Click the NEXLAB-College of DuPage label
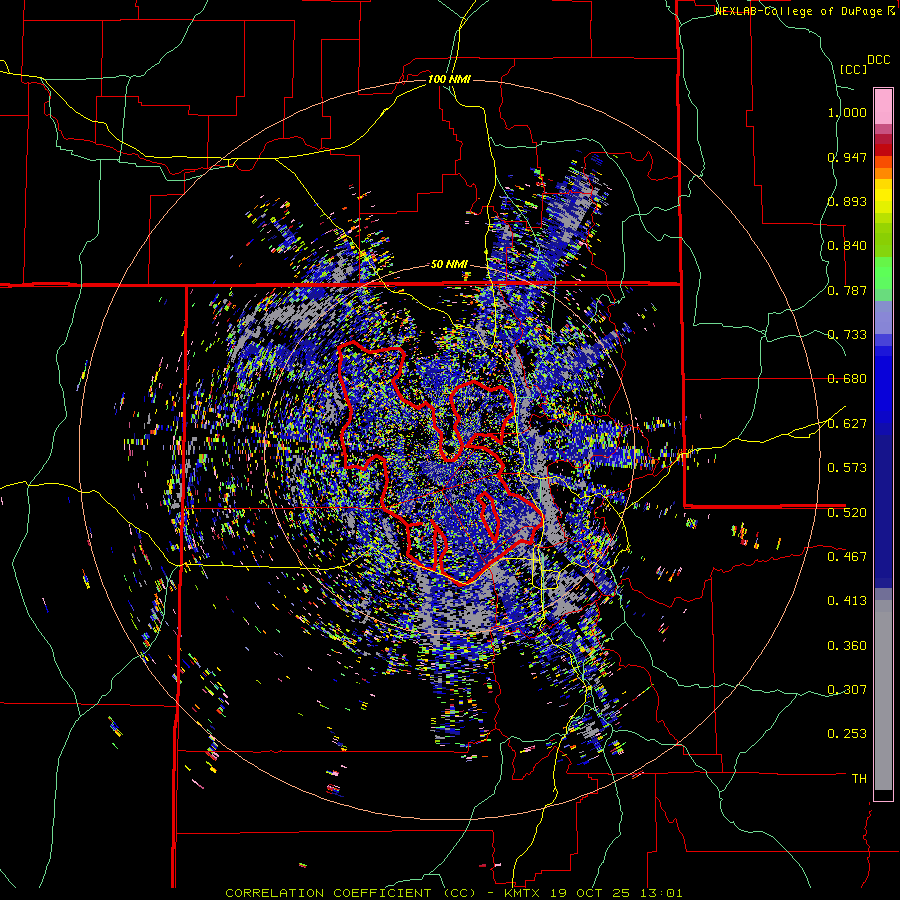 point(799,11)
